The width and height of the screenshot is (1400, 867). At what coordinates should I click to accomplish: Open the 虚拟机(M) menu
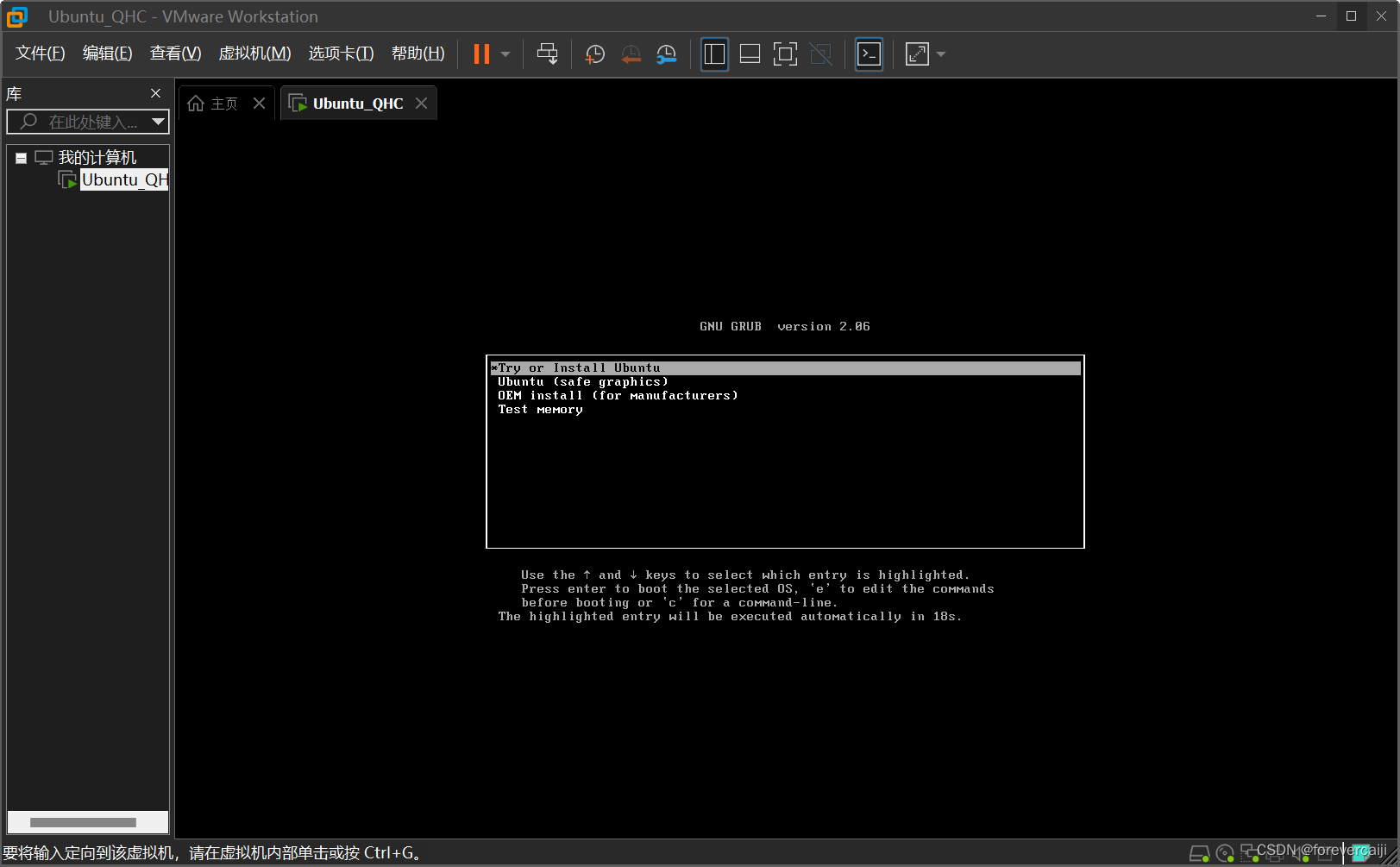254,53
